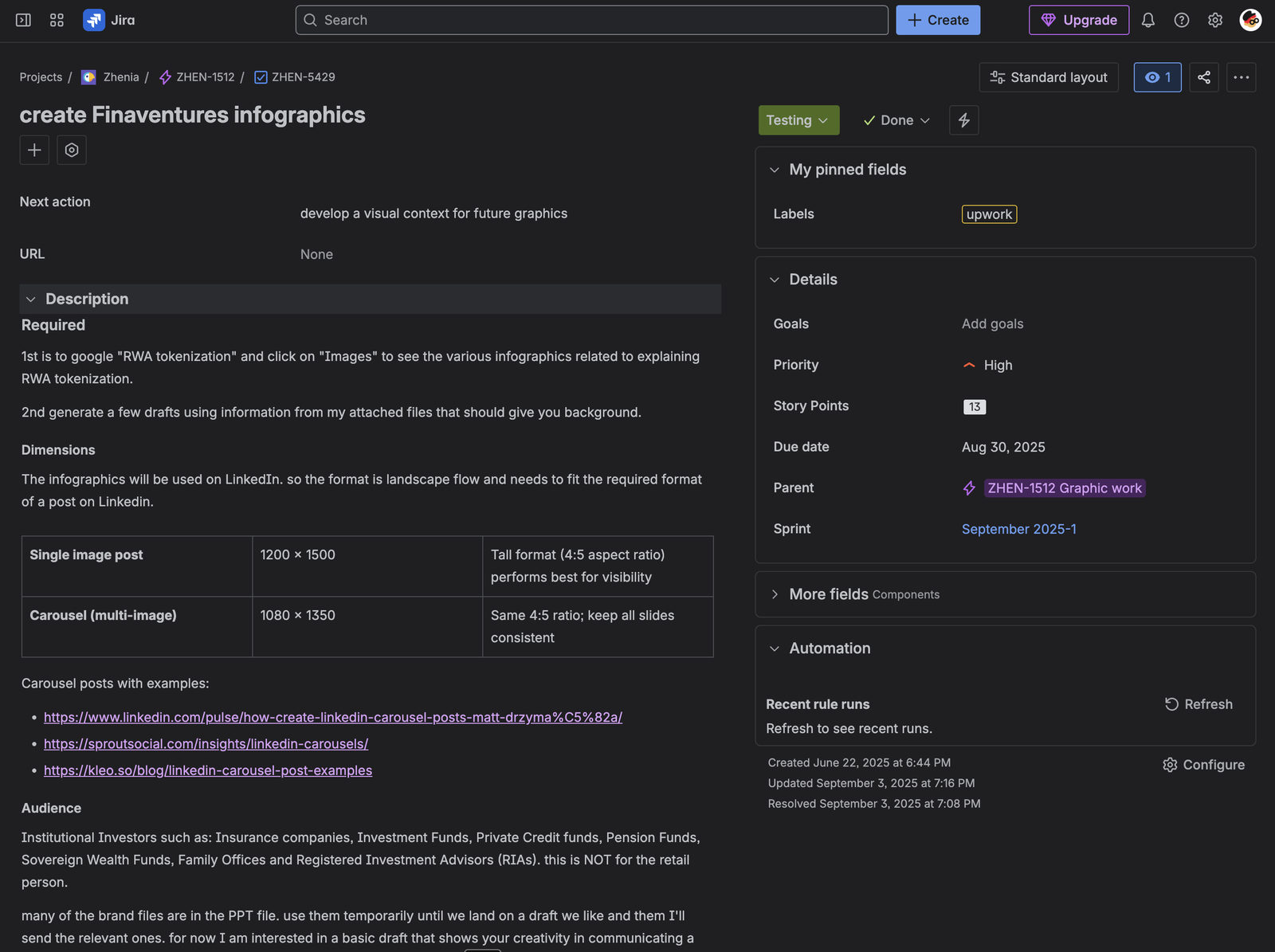Open the app switcher grid
The height and width of the screenshot is (952, 1275).
click(x=57, y=20)
